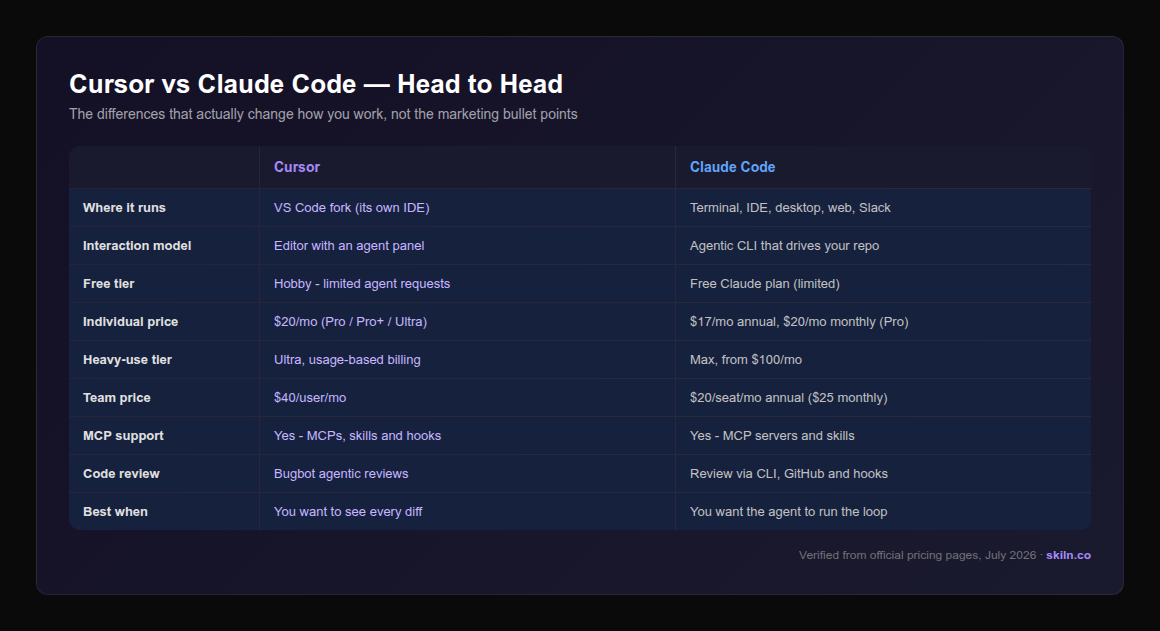This screenshot has width=1160, height=631.
Task: Select the 'Best when' row label
Action: pyautogui.click(x=115, y=512)
